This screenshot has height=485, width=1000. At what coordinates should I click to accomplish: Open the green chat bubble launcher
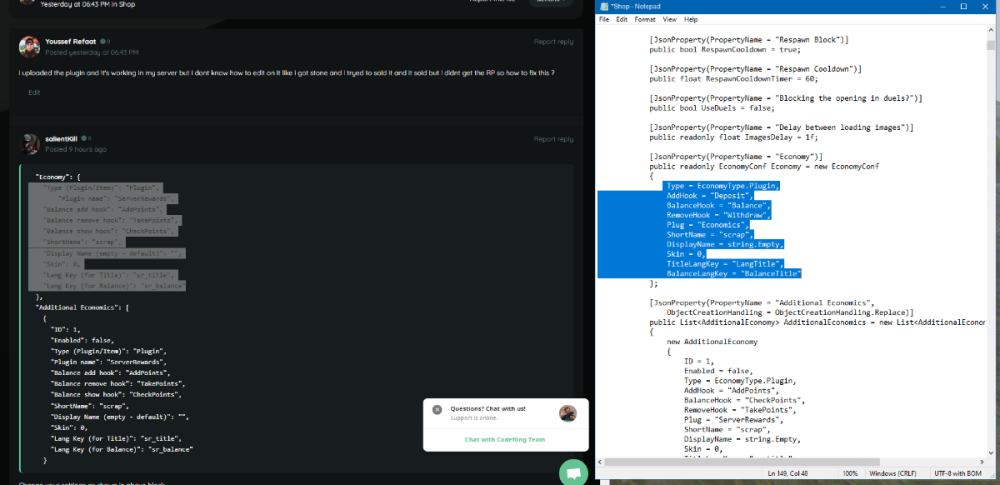click(x=573, y=472)
